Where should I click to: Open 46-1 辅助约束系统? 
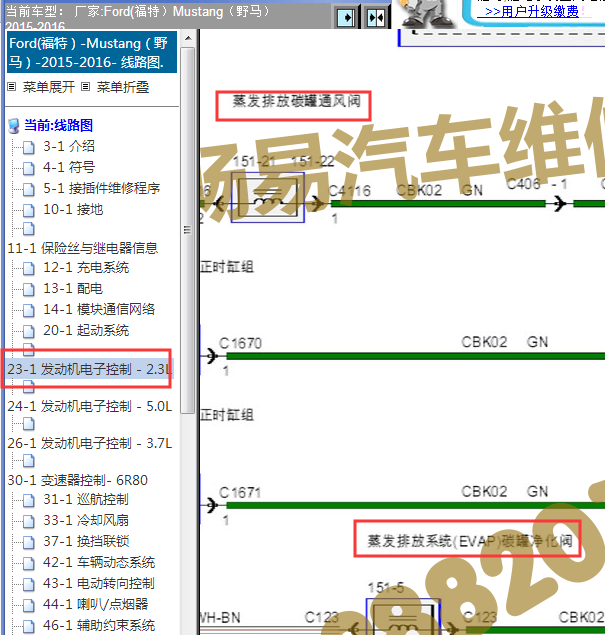[99, 626]
